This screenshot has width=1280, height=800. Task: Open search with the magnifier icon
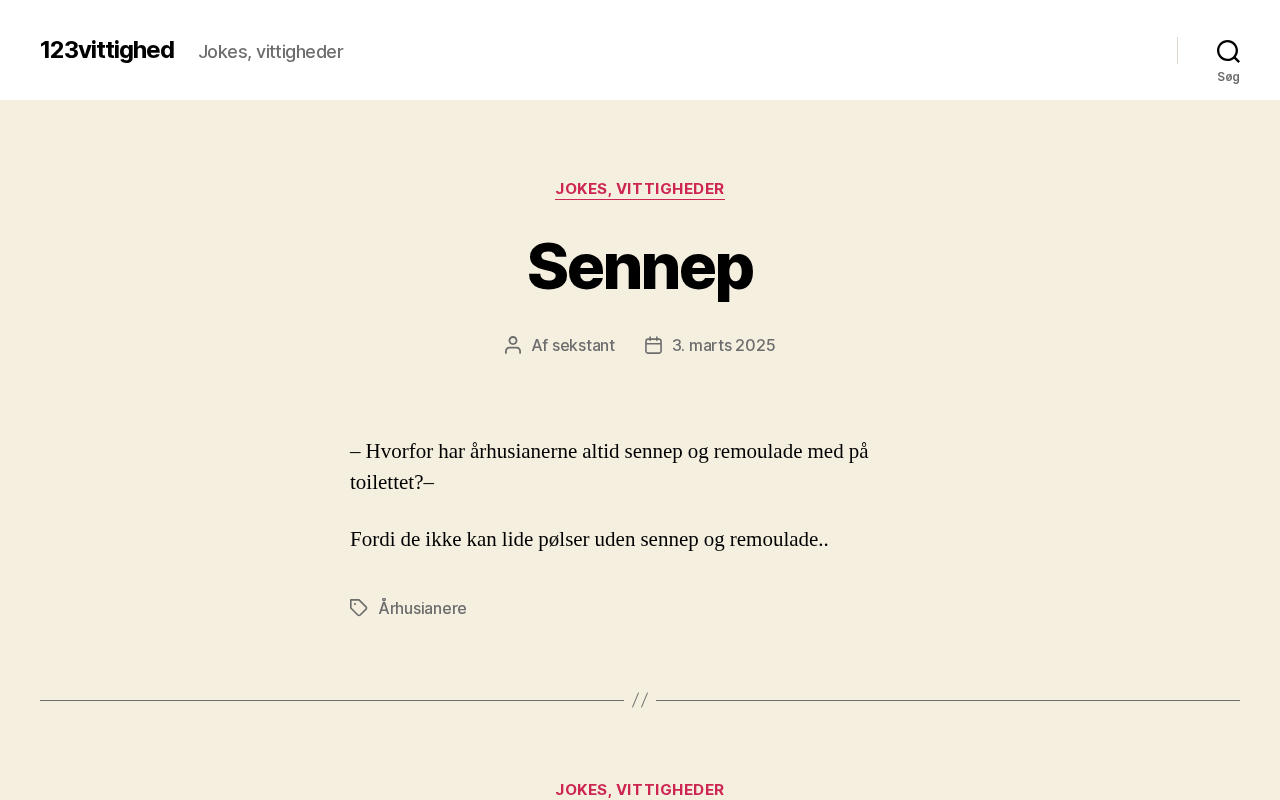[x=1228, y=51]
